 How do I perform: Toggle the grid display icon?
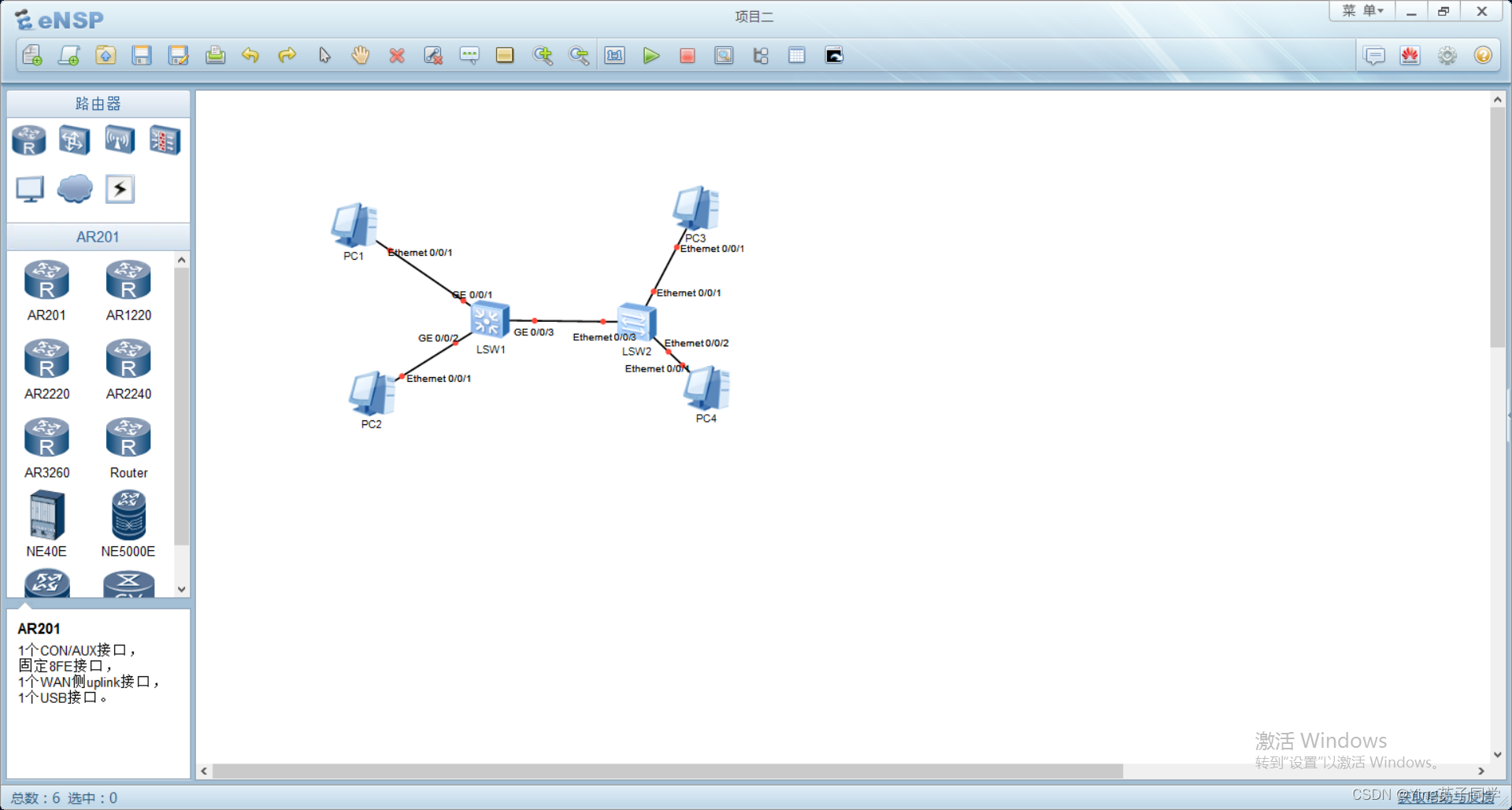797,55
